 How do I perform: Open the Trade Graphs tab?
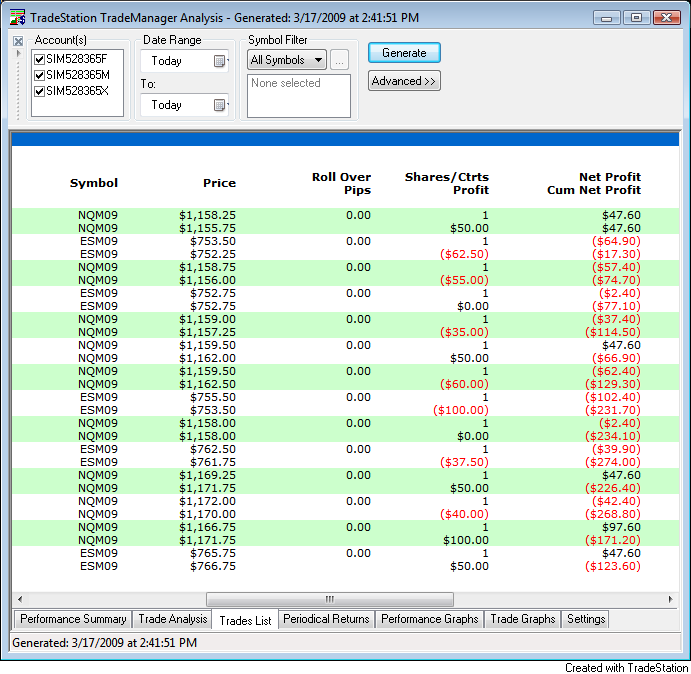tap(523, 619)
